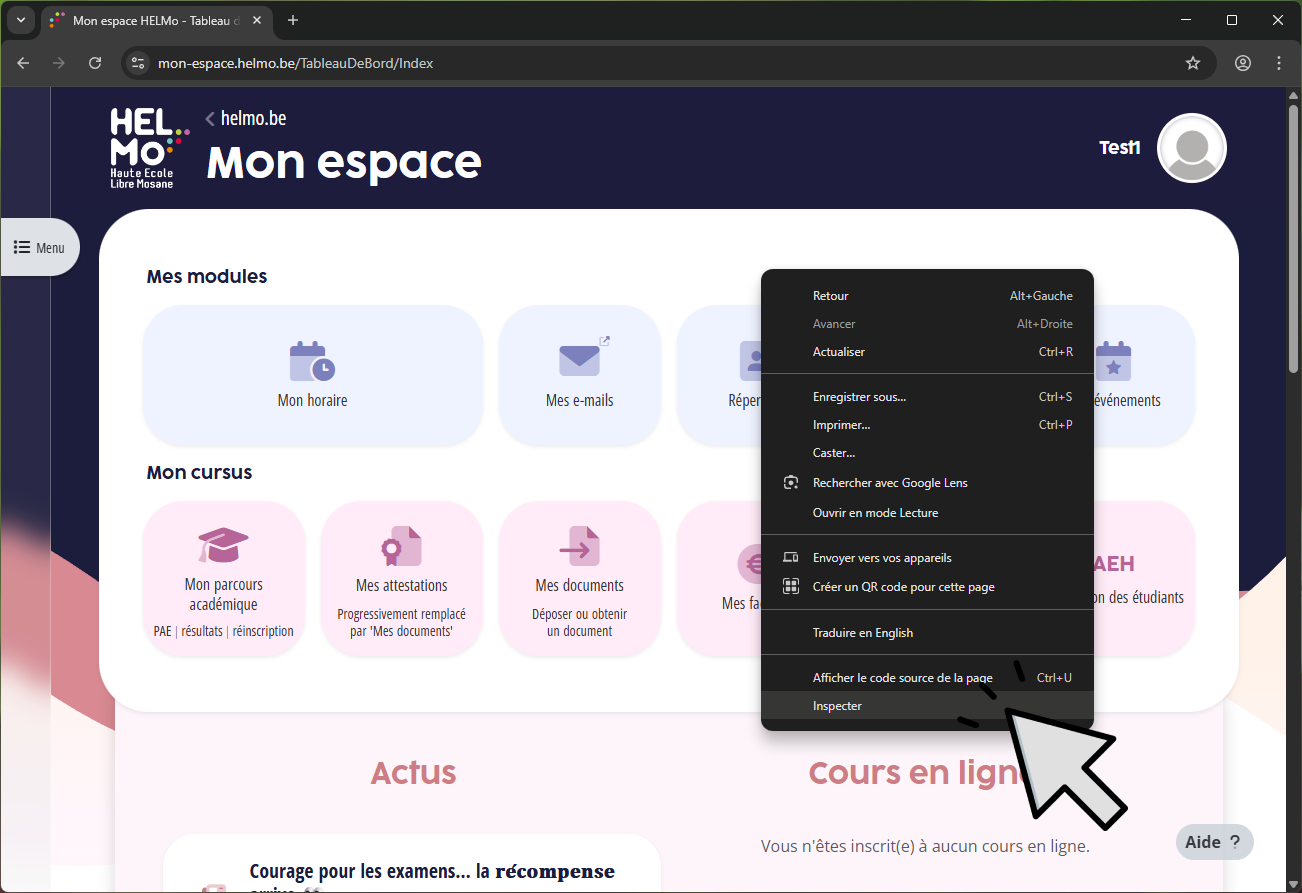1302x893 pixels.
Task: Click the HELMo logo
Action: (x=148, y=148)
